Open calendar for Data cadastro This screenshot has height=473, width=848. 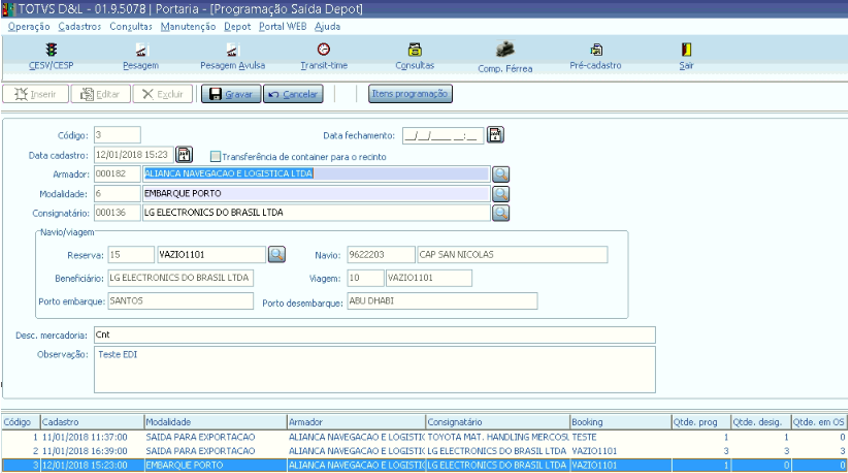[x=184, y=155]
